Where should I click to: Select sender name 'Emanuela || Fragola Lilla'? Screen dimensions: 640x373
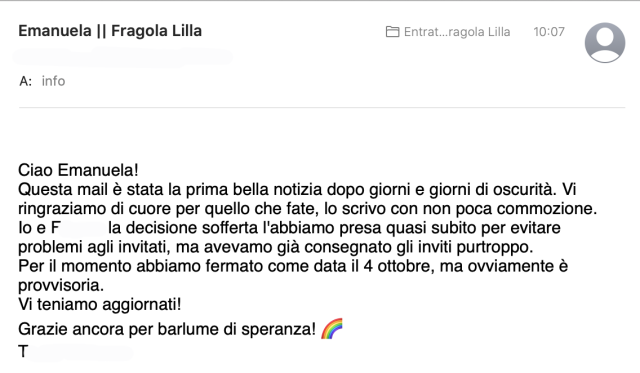coord(110,31)
